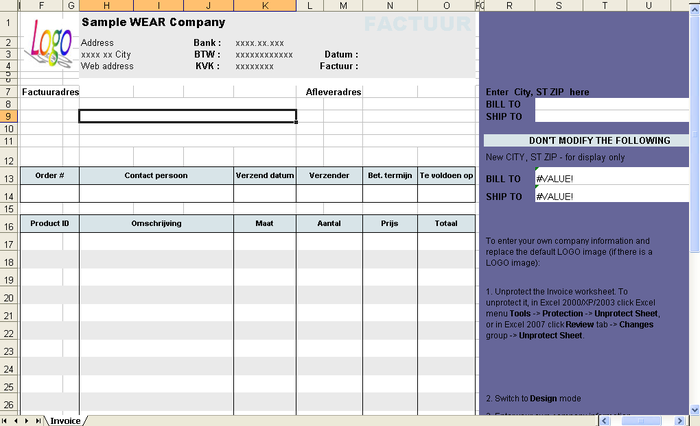Click the empty Te voldoen op cell in row 14
Viewport: 700px width, 426px height.
click(446, 194)
